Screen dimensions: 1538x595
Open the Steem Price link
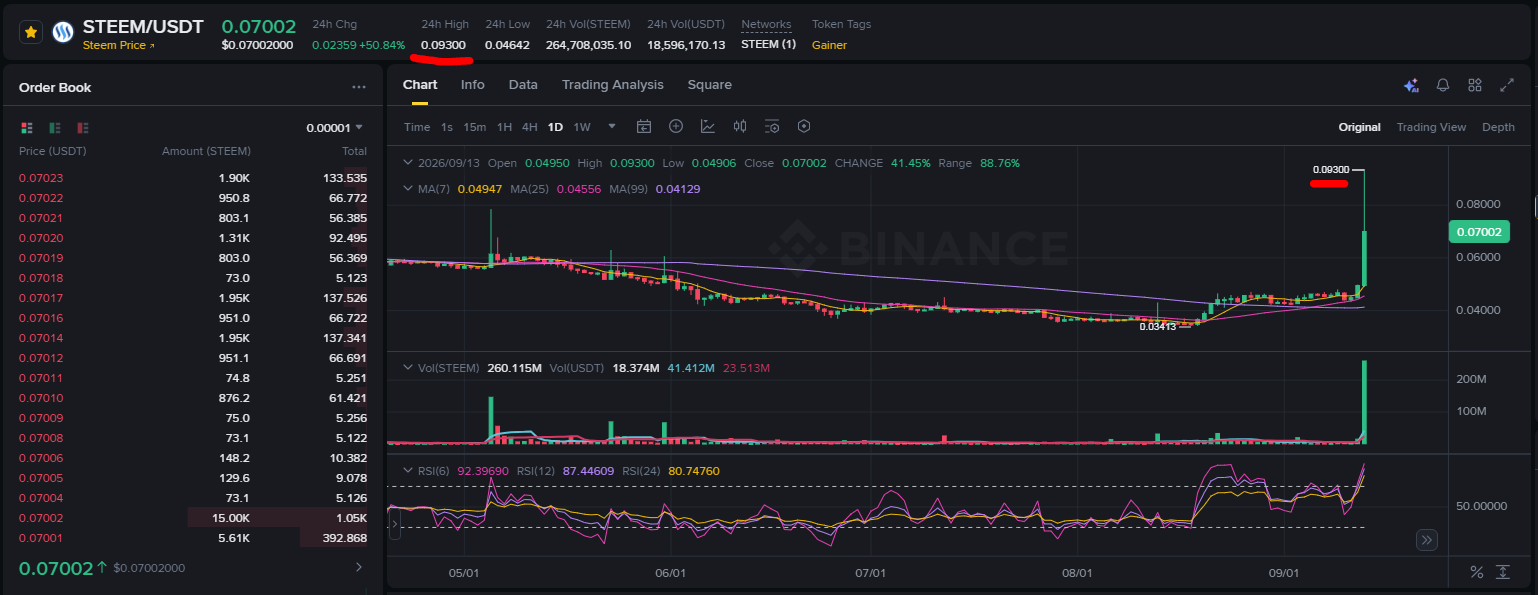pos(118,45)
